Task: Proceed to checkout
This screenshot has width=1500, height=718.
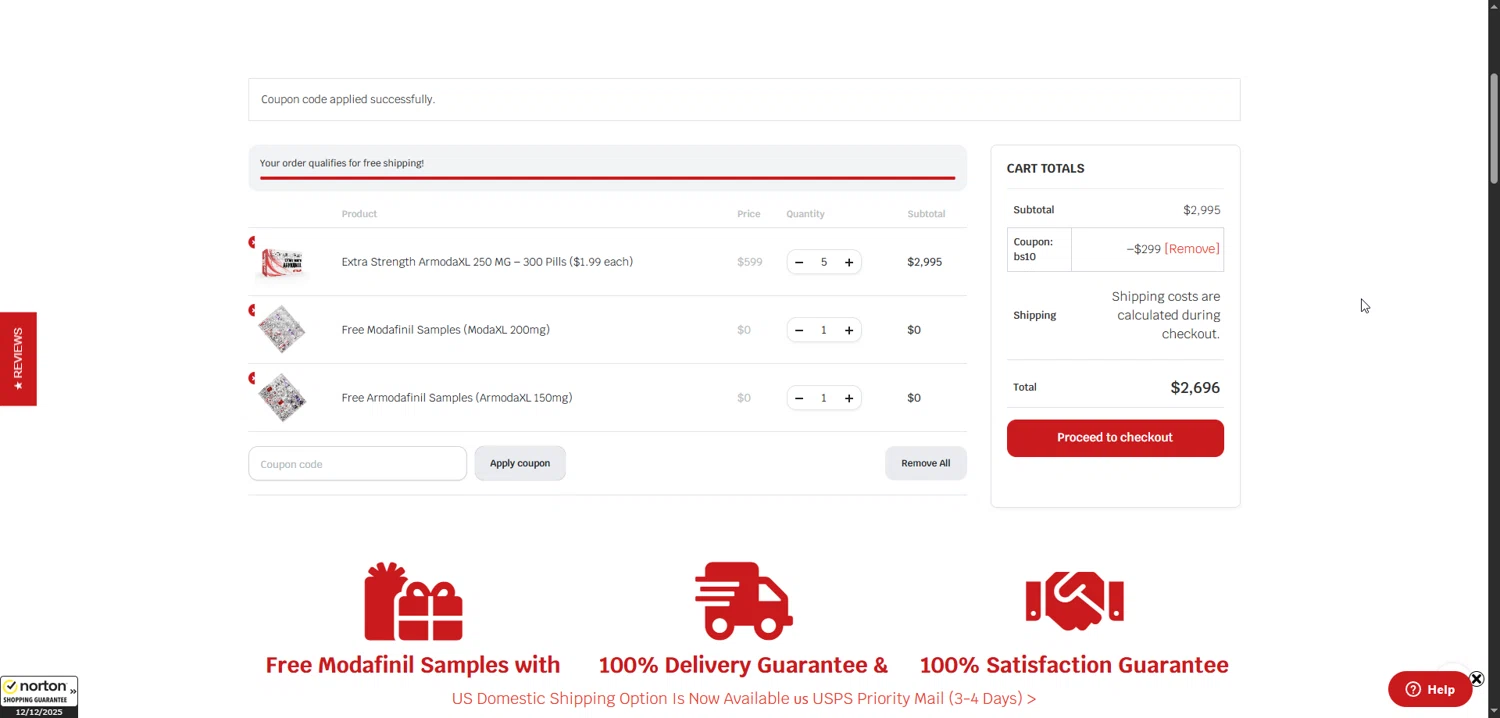Action: [x=1115, y=438]
